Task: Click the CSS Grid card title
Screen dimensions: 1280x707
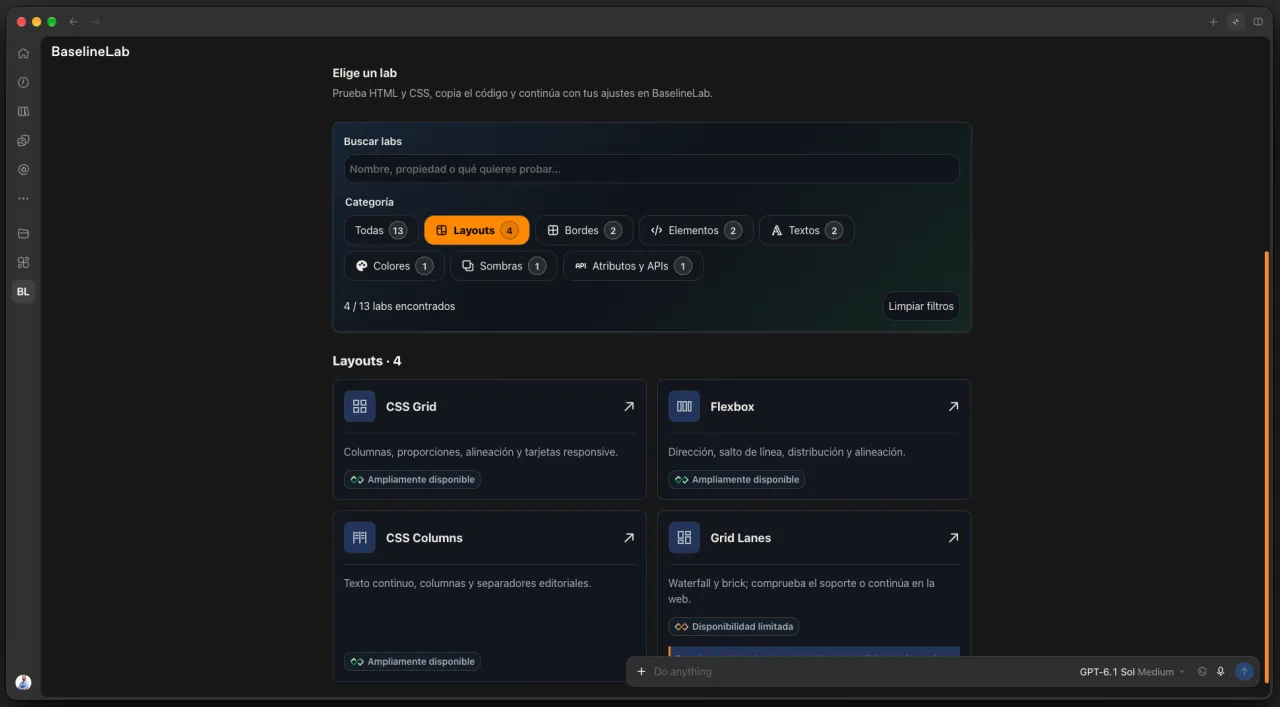Action: (x=411, y=406)
